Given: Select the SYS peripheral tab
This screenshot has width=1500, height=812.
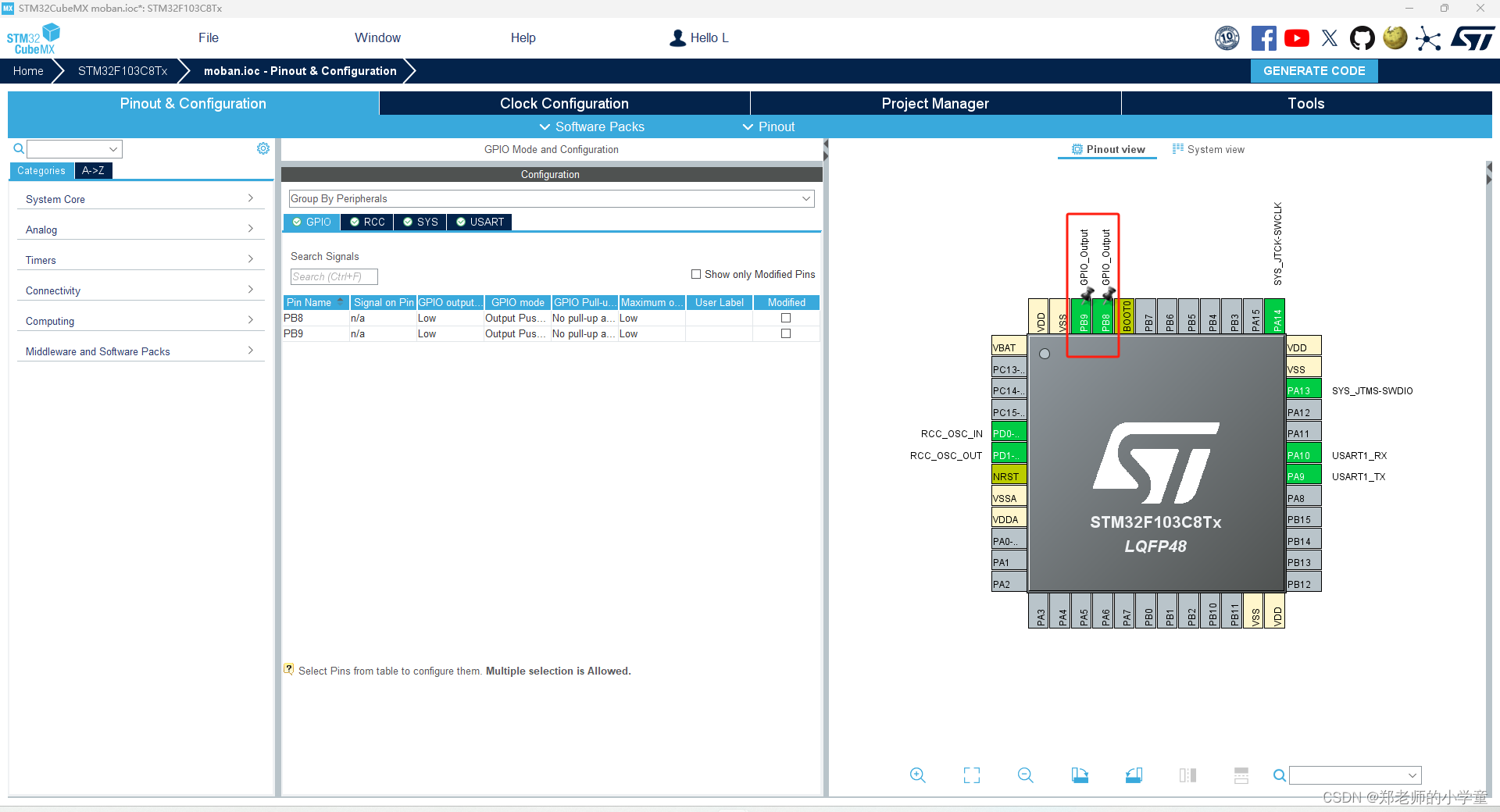Looking at the screenshot, I should 420,222.
